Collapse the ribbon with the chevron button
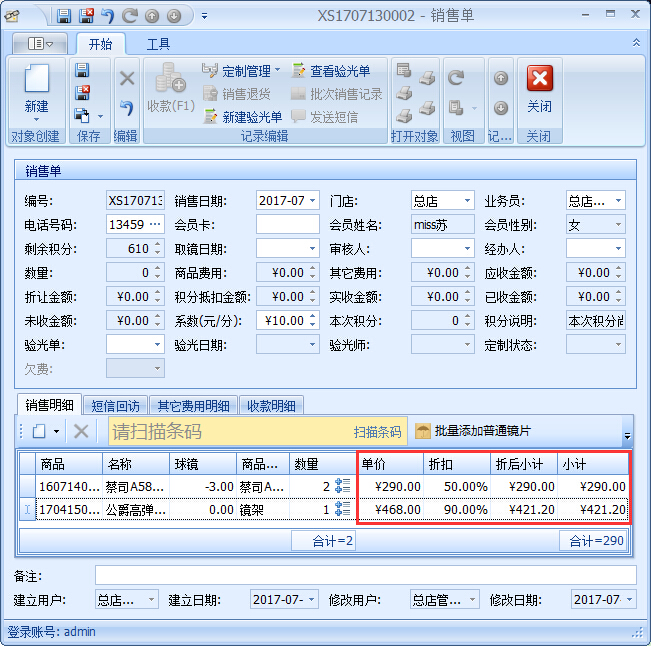 636,43
